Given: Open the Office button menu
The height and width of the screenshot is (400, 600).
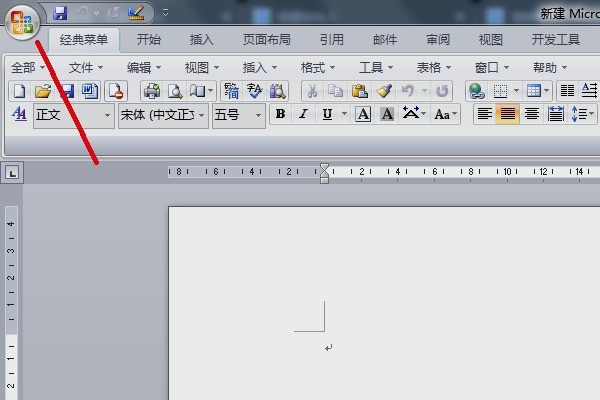Looking at the screenshot, I should click(x=22, y=22).
